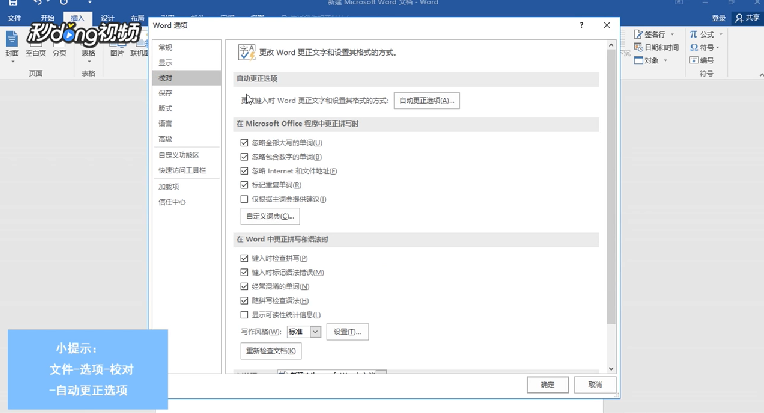
Task: Click the Object (对象) icon
Action: [x=639, y=60]
